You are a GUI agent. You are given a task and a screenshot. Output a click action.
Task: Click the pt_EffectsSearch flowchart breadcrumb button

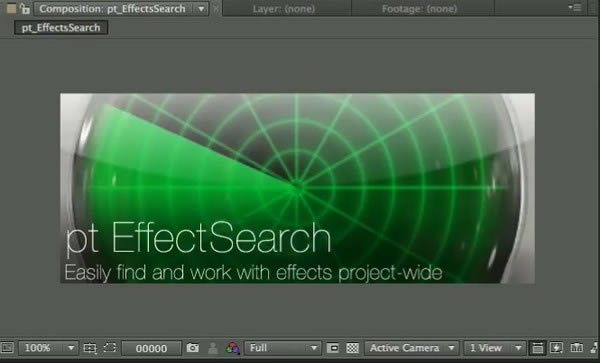coord(61,28)
